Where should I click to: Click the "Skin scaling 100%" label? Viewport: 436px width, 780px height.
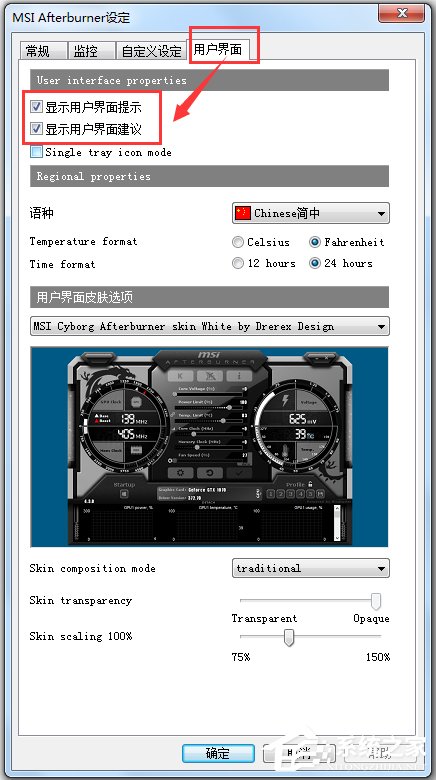pyautogui.click(x=81, y=636)
